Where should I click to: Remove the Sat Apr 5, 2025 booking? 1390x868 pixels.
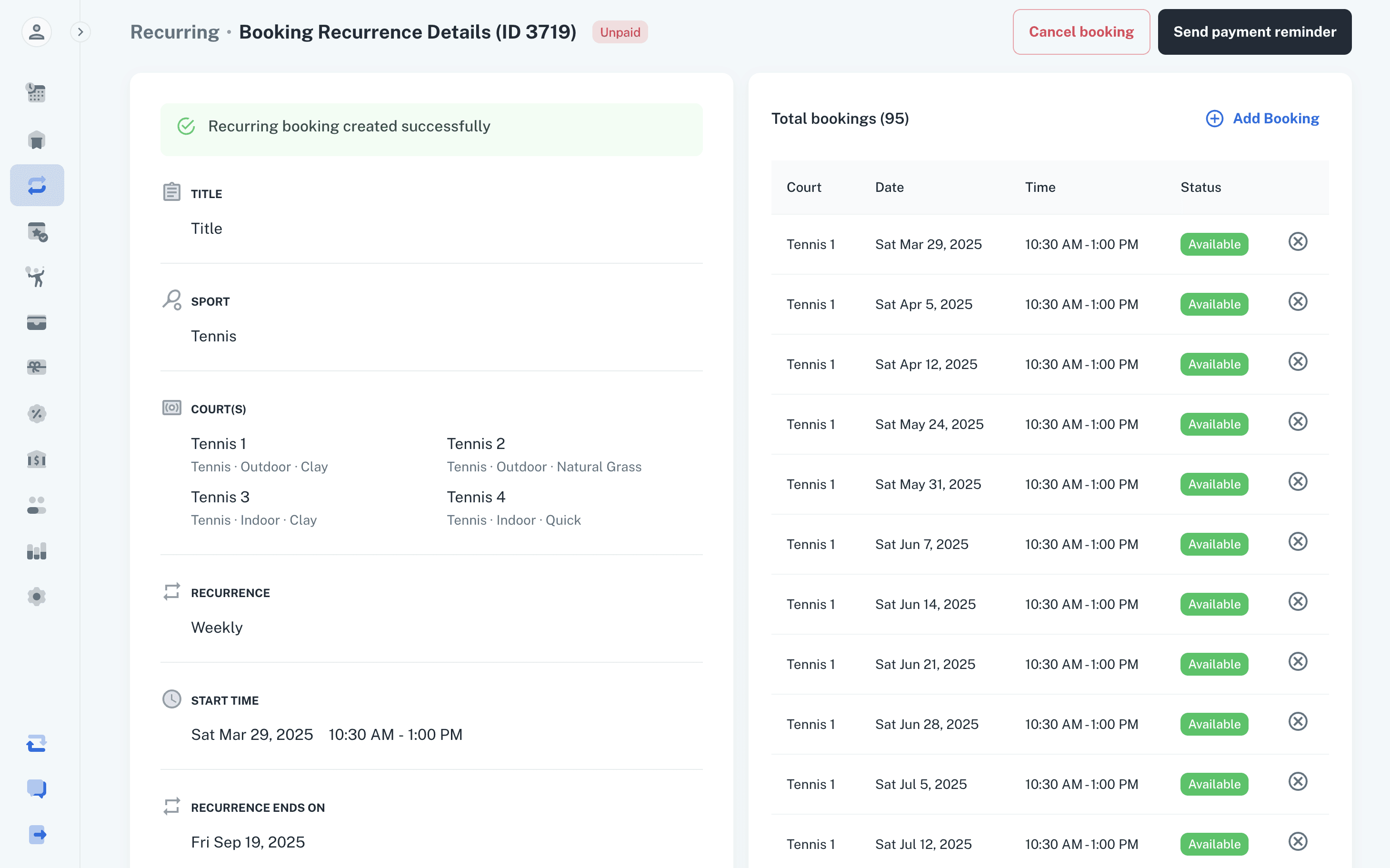click(1298, 301)
